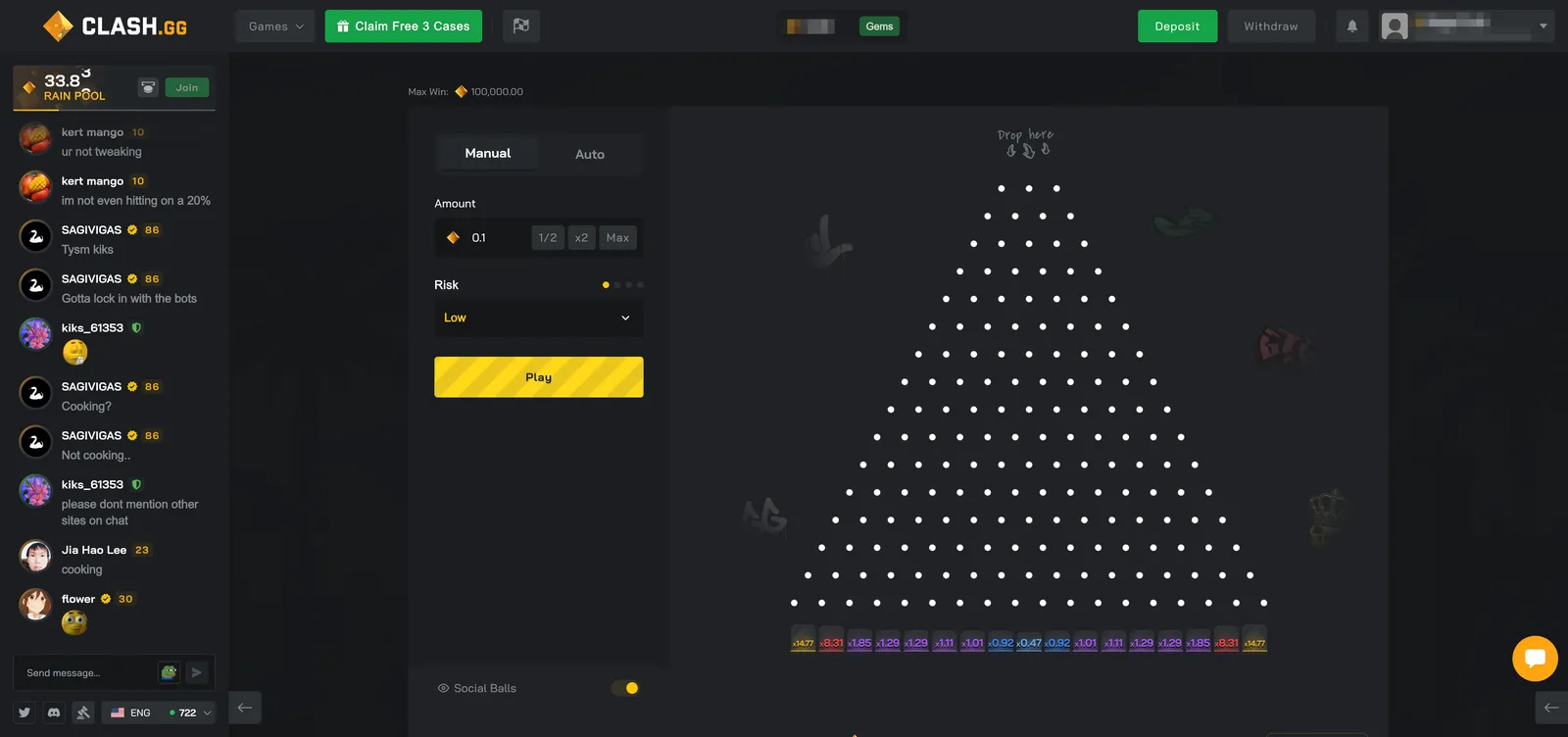The image size is (1568, 737).
Task: Click SAGIVIGAS avatar next to 'Tysm kiks'
Action: (x=35, y=236)
